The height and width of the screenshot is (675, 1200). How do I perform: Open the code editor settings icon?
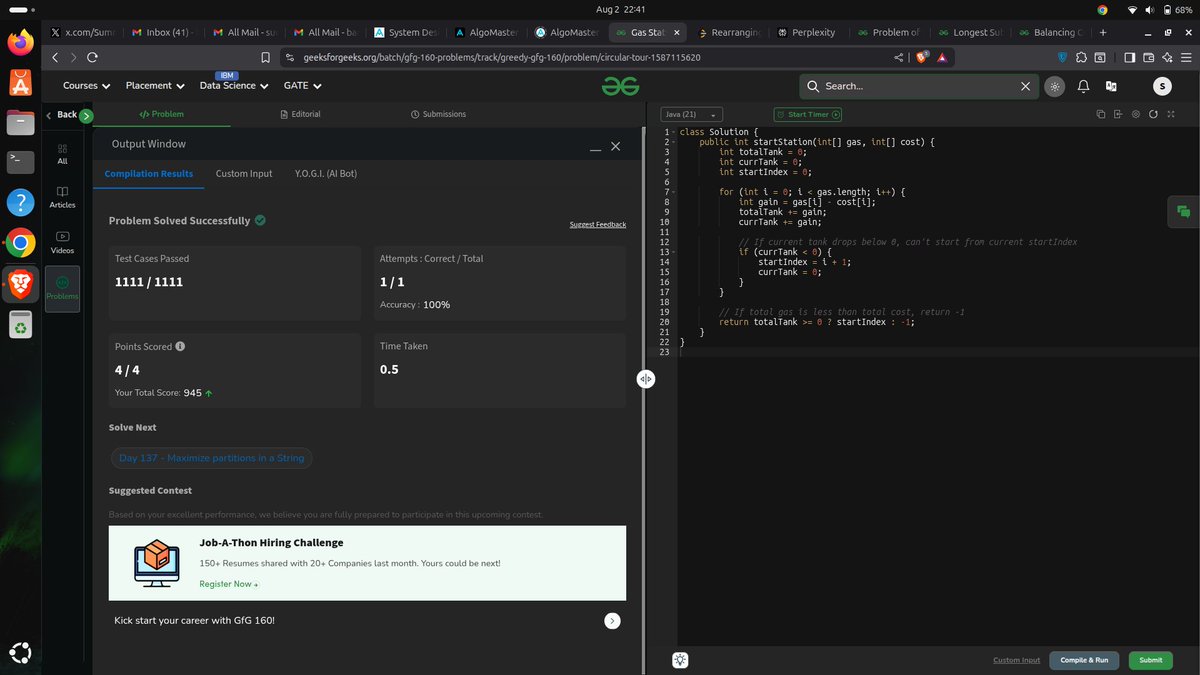(1135, 114)
